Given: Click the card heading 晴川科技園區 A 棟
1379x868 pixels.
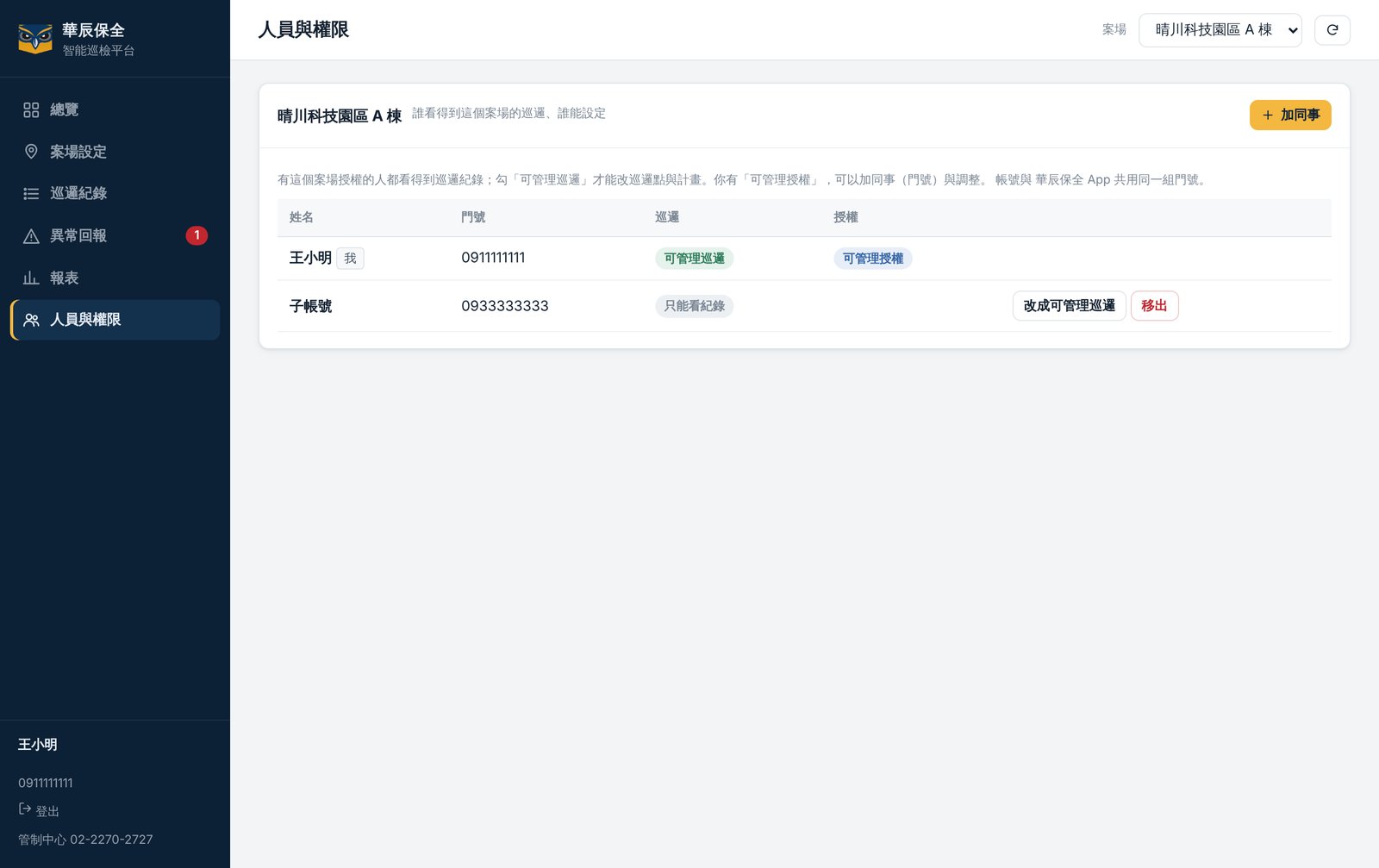Looking at the screenshot, I should pos(340,116).
